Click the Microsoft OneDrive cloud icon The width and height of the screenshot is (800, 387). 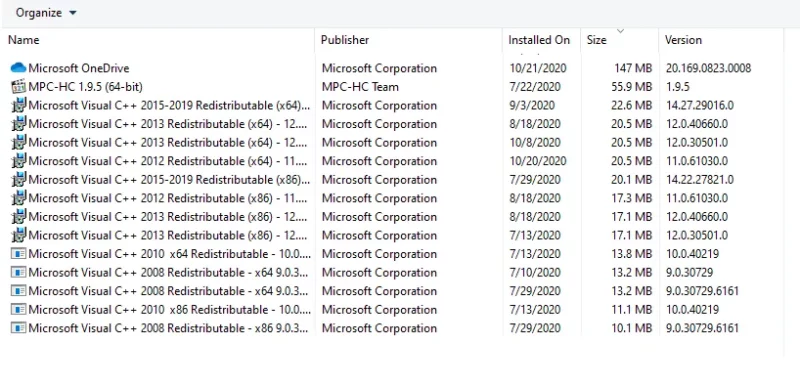point(18,68)
